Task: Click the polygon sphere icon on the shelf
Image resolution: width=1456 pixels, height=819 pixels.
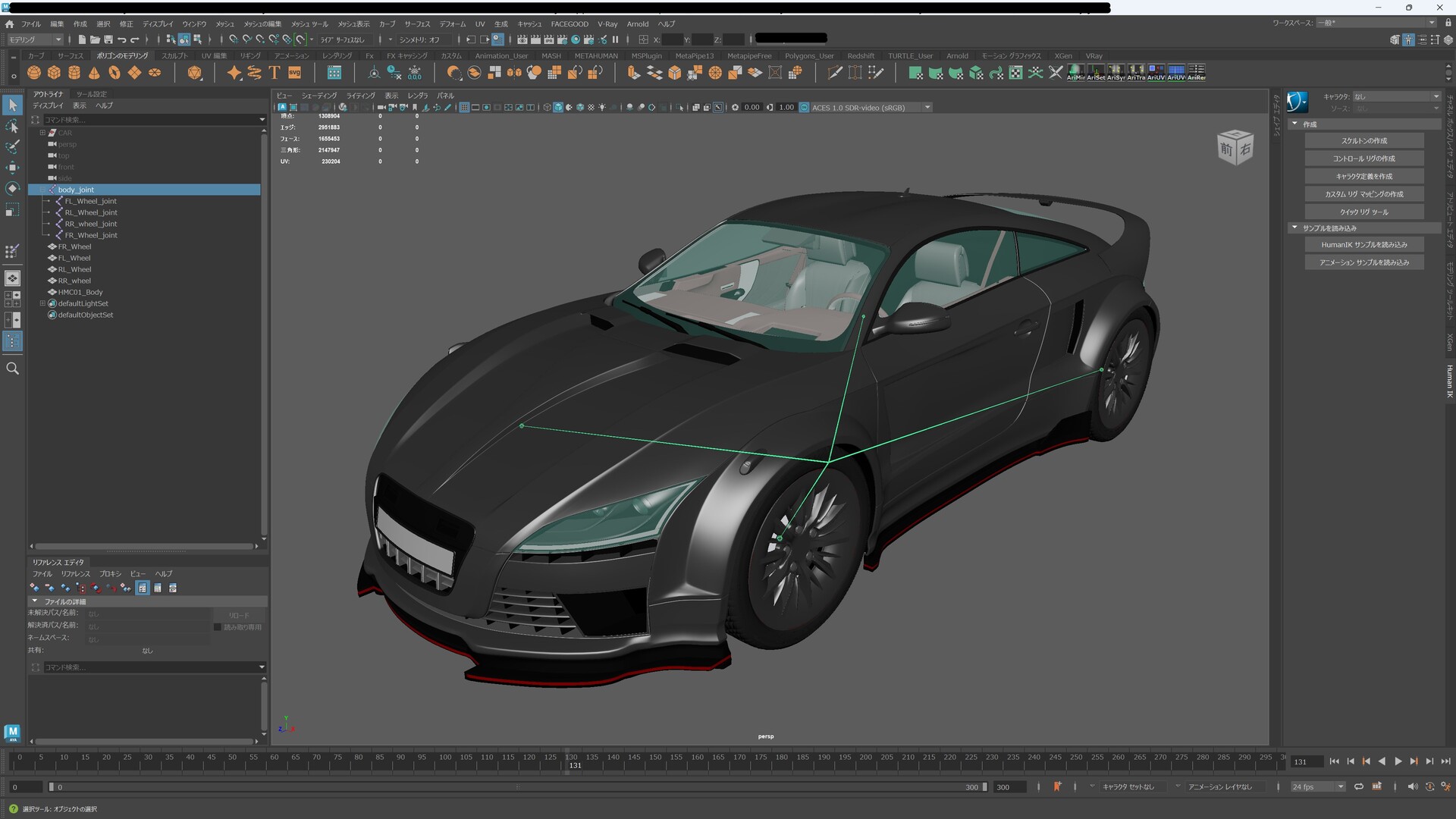Action: pos(33,72)
